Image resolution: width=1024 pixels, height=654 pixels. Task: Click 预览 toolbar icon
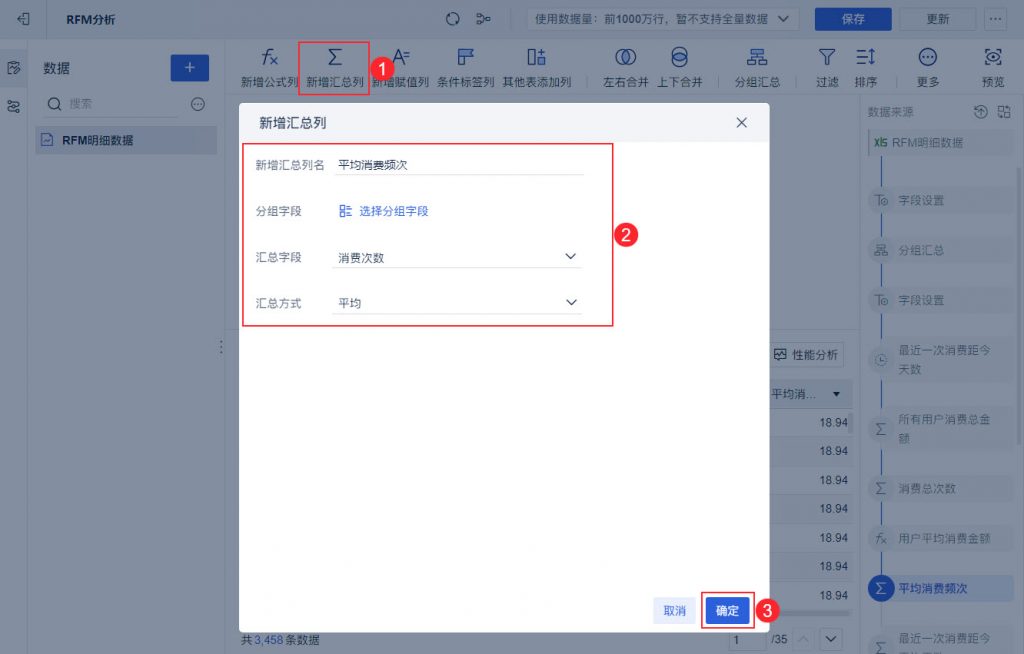pos(993,68)
